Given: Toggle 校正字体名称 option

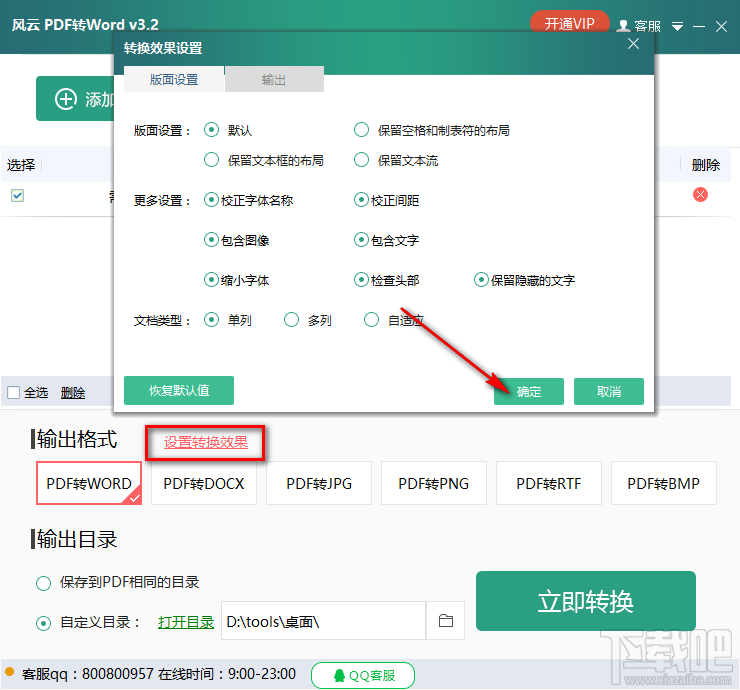Looking at the screenshot, I should click(211, 200).
